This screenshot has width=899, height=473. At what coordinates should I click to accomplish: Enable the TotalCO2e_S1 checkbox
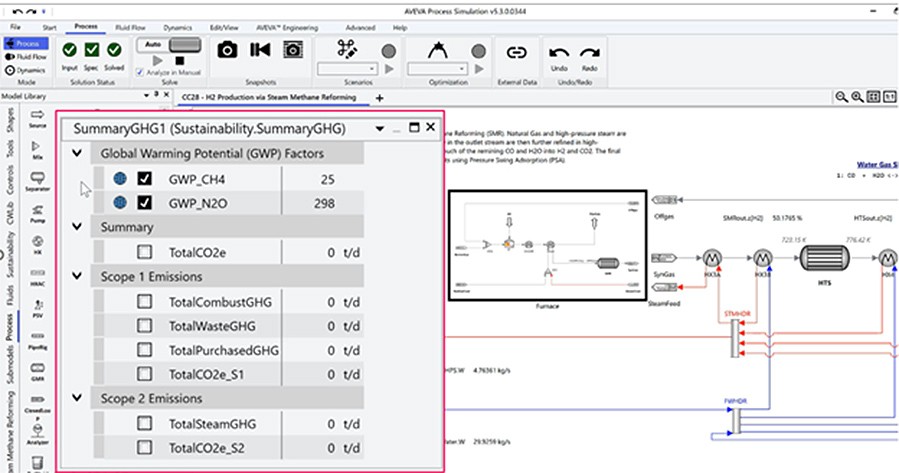click(x=144, y=374)
